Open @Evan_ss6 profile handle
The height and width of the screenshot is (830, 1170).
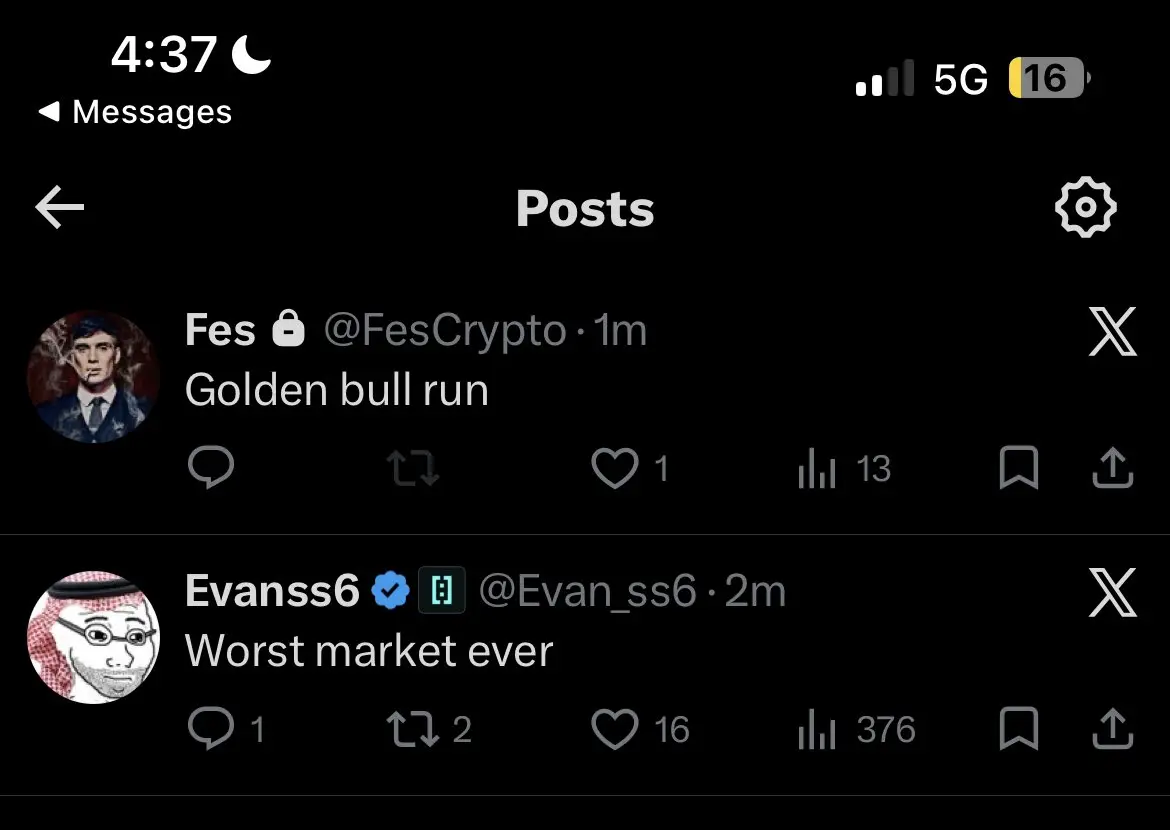point(587,592)
